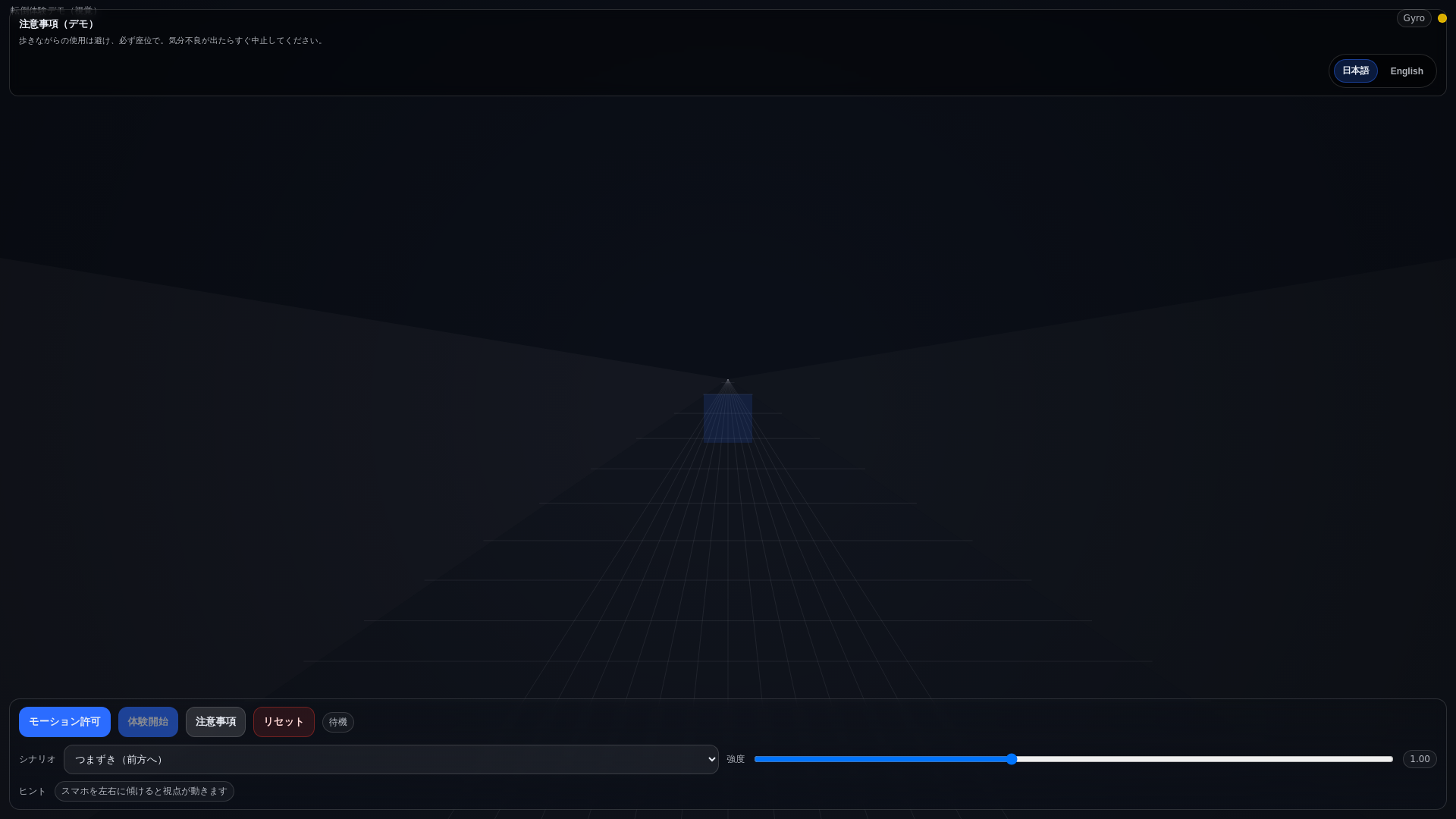Start the experience with 体験開始
1456x819 pixels.
pyautogui.click(x=148, y=722)
